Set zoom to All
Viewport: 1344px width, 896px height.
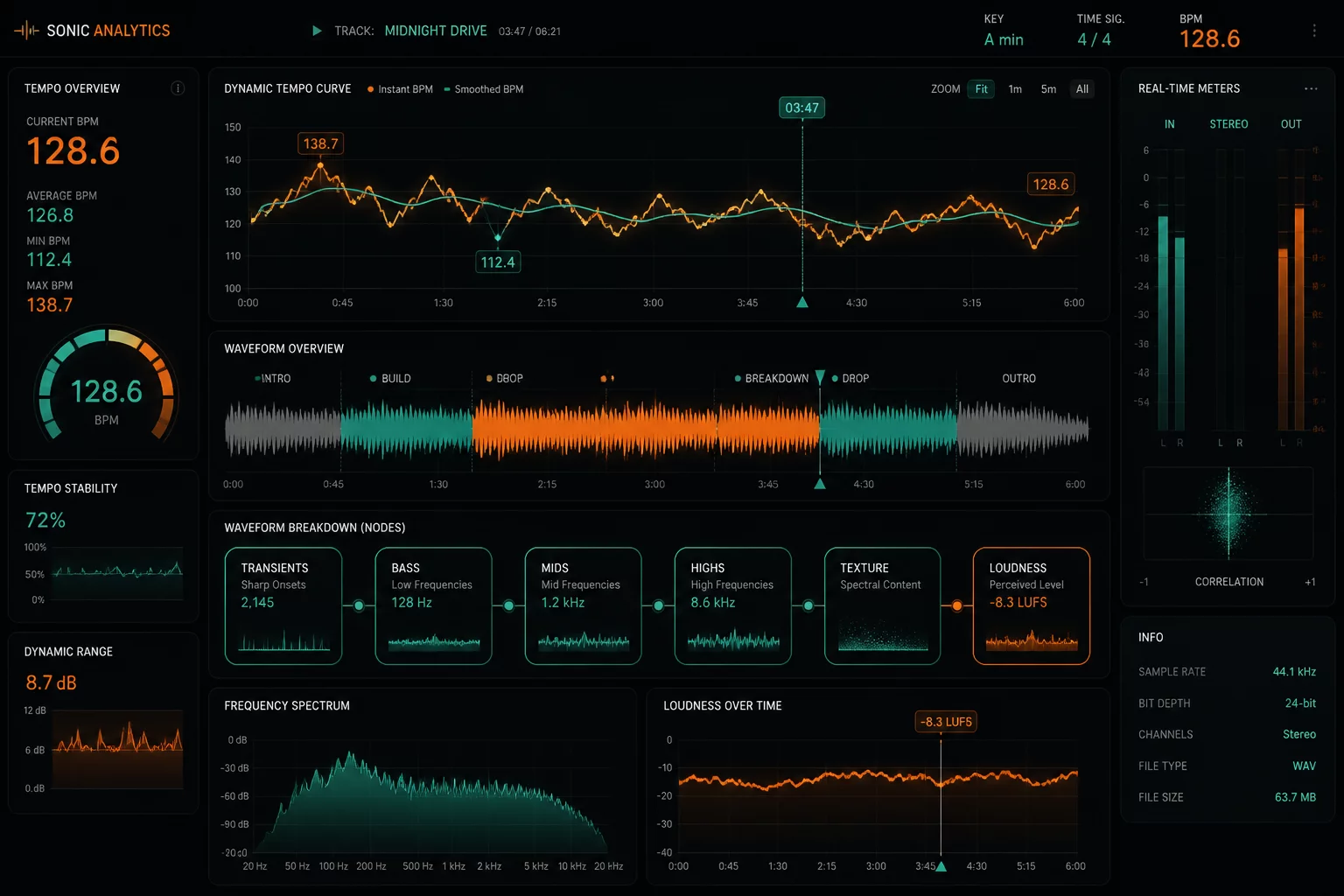coord(1082,89)
